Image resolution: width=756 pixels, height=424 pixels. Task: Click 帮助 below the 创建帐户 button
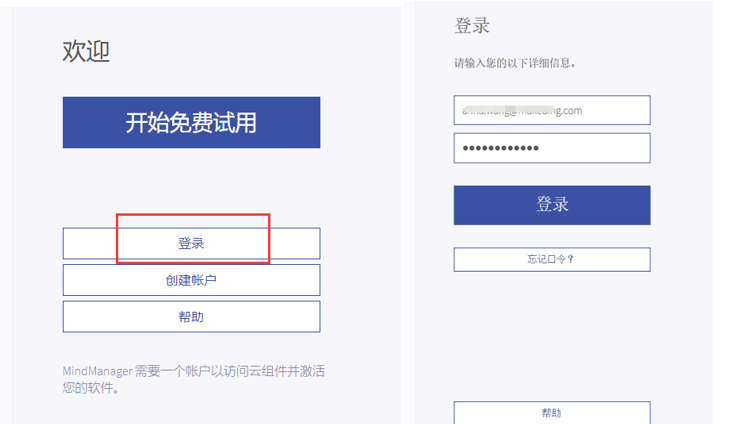(191, 316)
